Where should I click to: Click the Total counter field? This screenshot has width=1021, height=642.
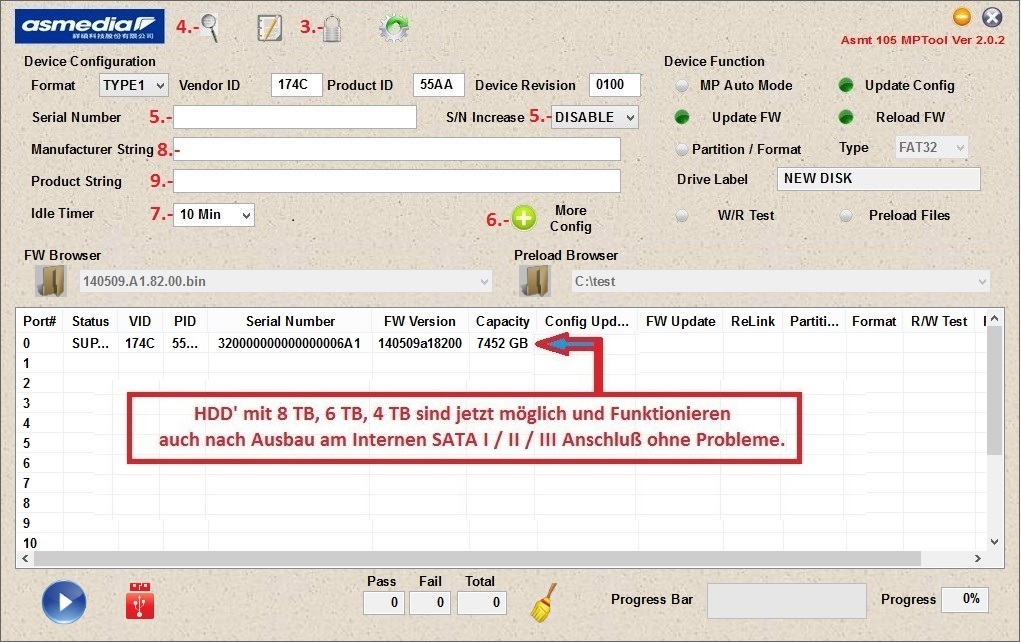coord(482,603)
